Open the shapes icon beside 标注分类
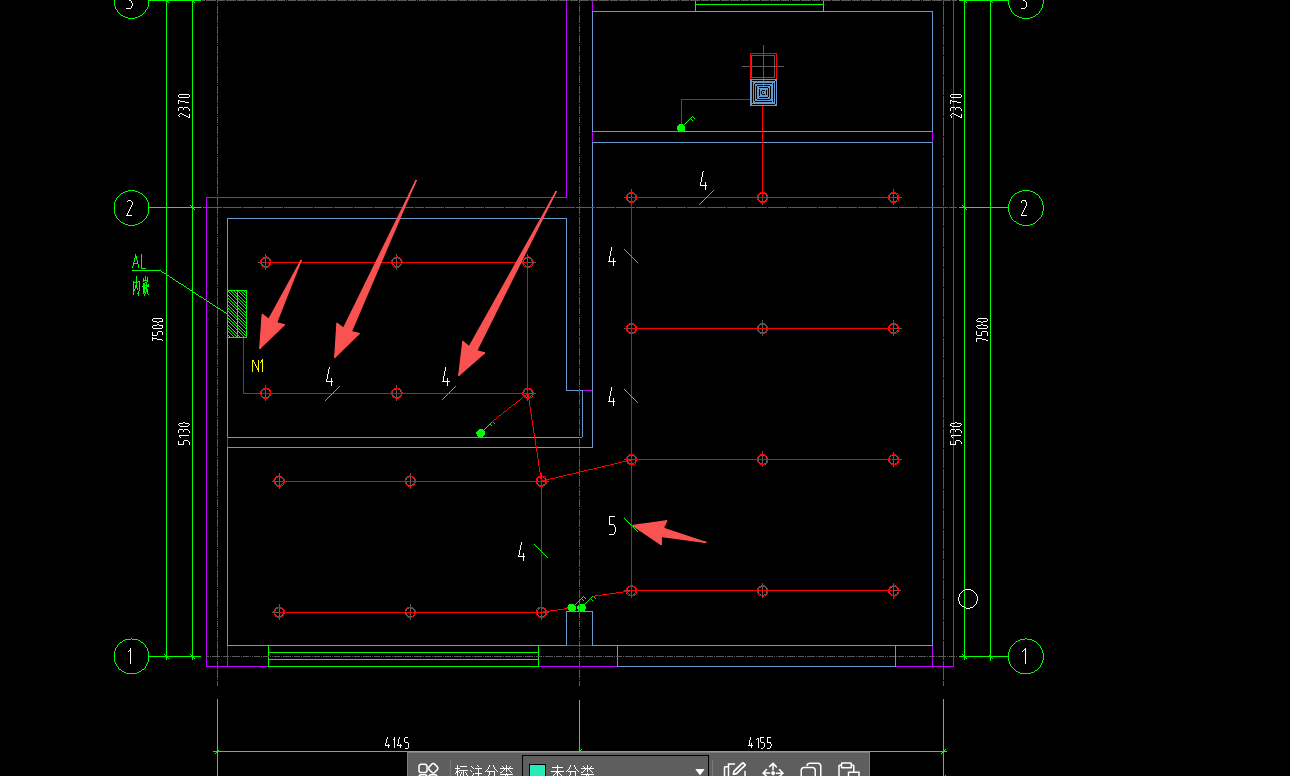Screen dimensions: 1290x776 (428, 770)
